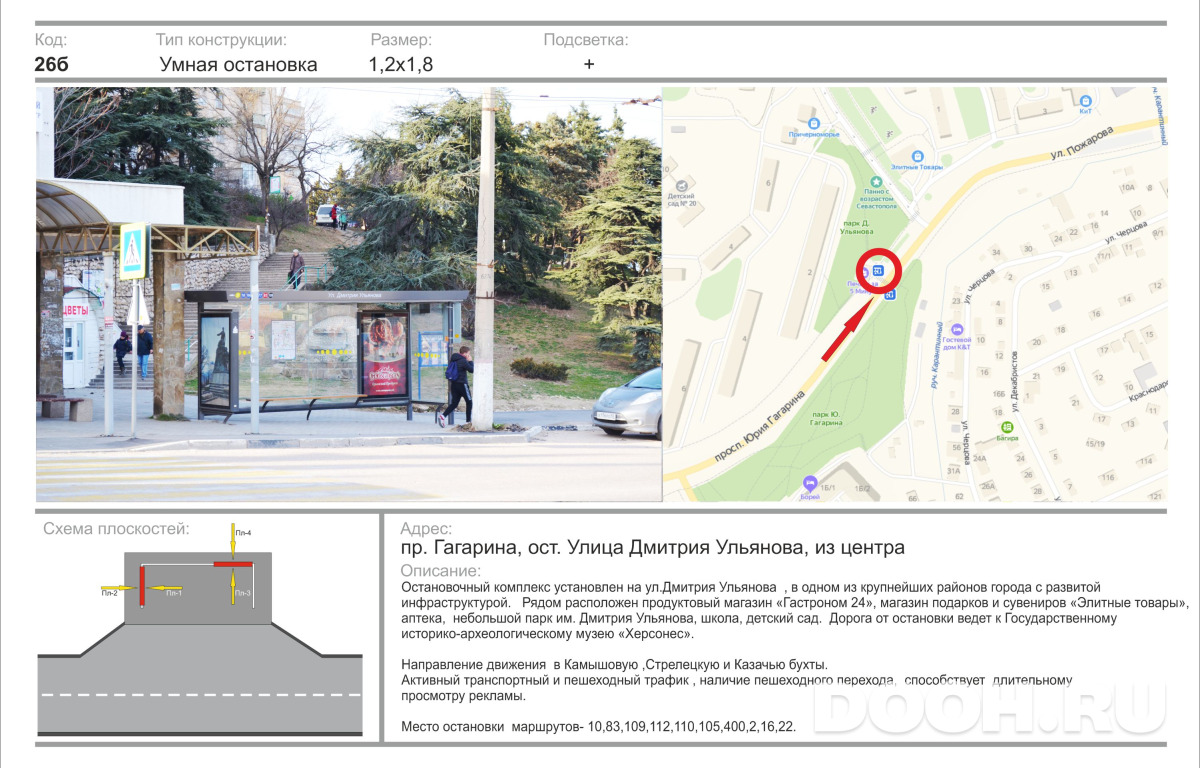Click the ул. Декабристов street label
The image size is (1200, 768).
(x=1014, y=381)
